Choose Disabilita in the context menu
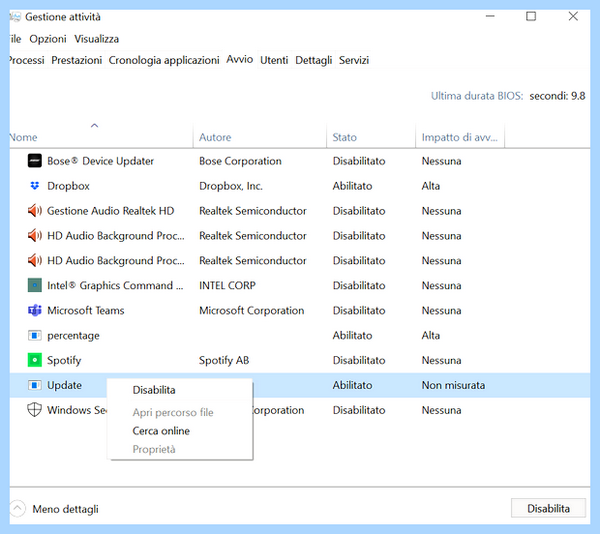 click(180, 390)
